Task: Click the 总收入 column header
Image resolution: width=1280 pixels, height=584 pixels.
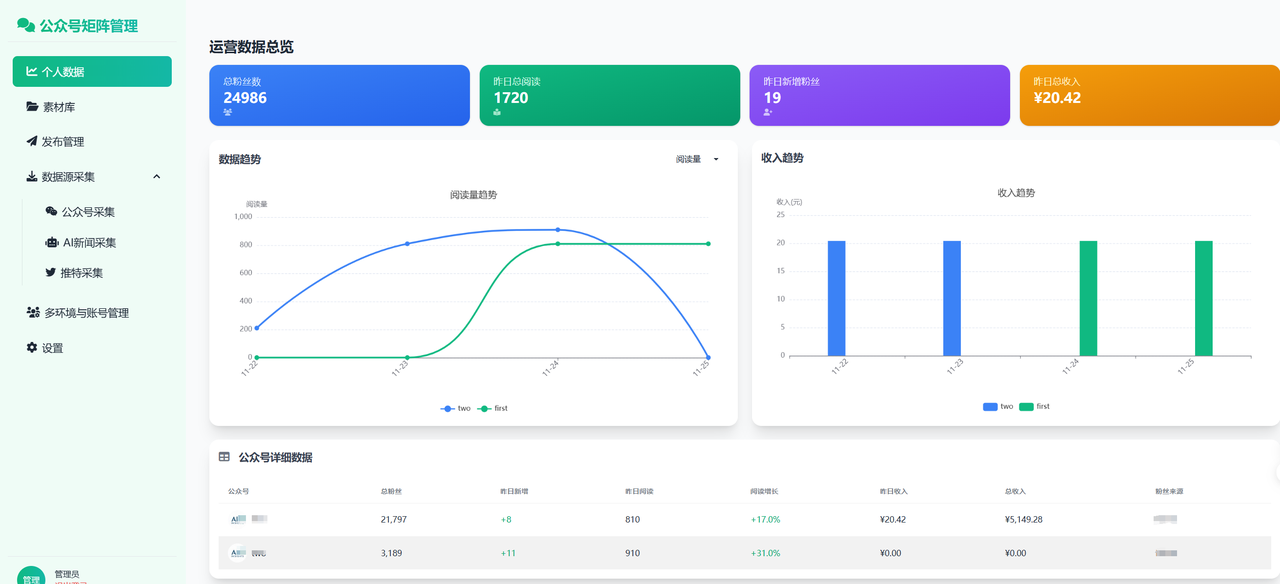Action: tap(1015, 491)
